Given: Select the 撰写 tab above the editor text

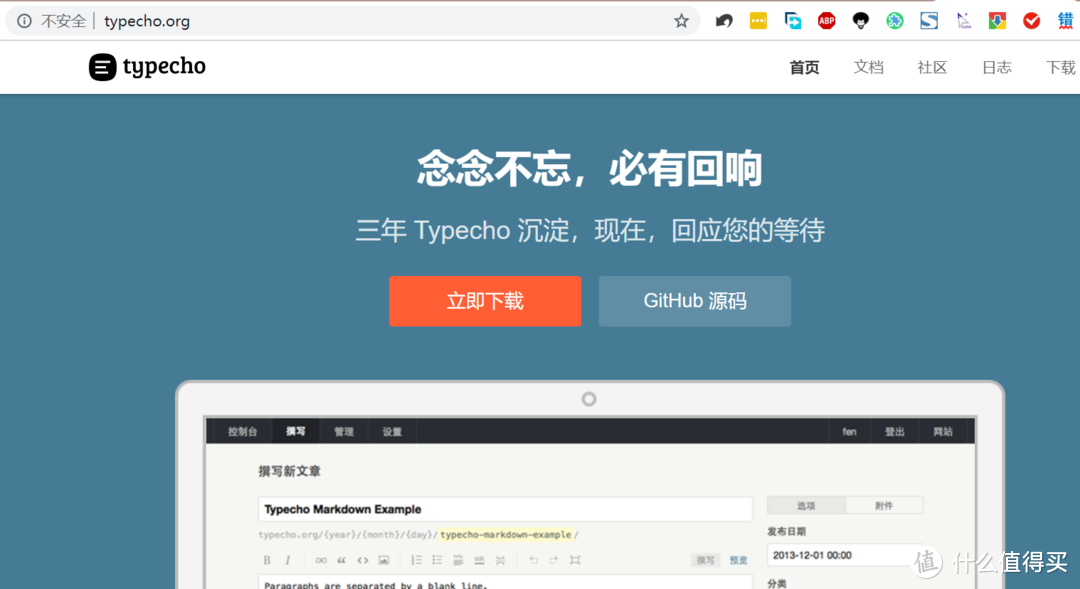Looking at the screenshot, I should 705,560.
